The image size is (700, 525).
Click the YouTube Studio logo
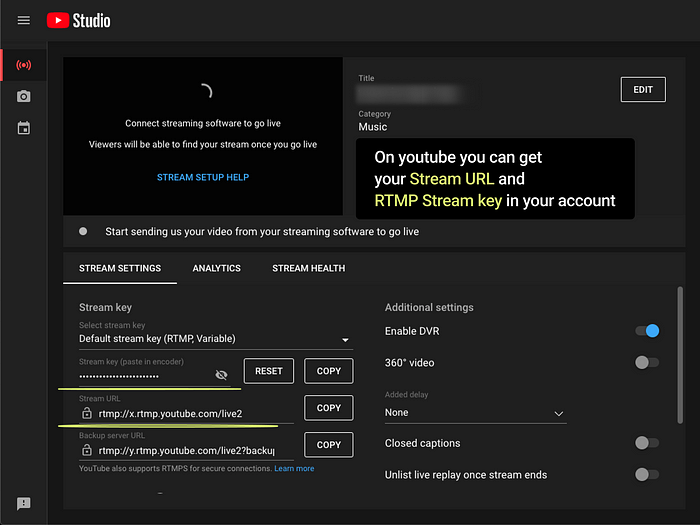79,21
